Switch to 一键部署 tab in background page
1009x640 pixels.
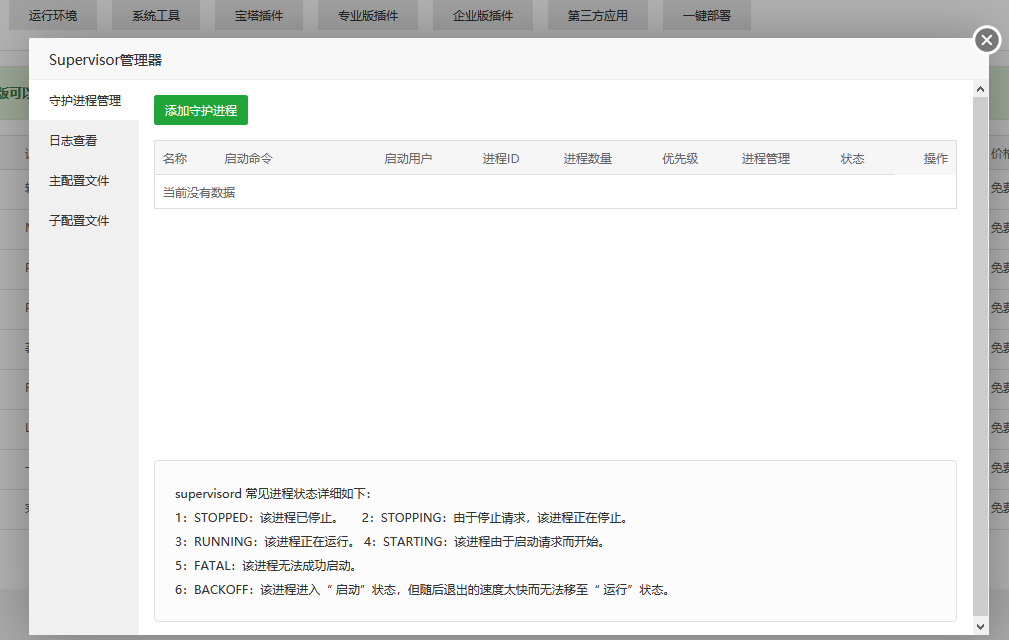coord(707,15)
